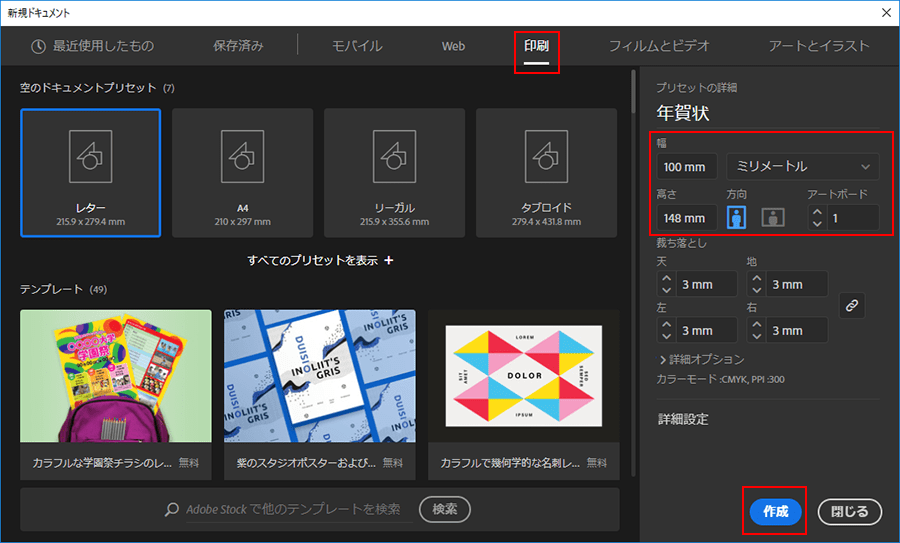This screenshot has width=900, height=543.
Task: Open the 紫のスタジオポスター template
Action: [320, 394]
